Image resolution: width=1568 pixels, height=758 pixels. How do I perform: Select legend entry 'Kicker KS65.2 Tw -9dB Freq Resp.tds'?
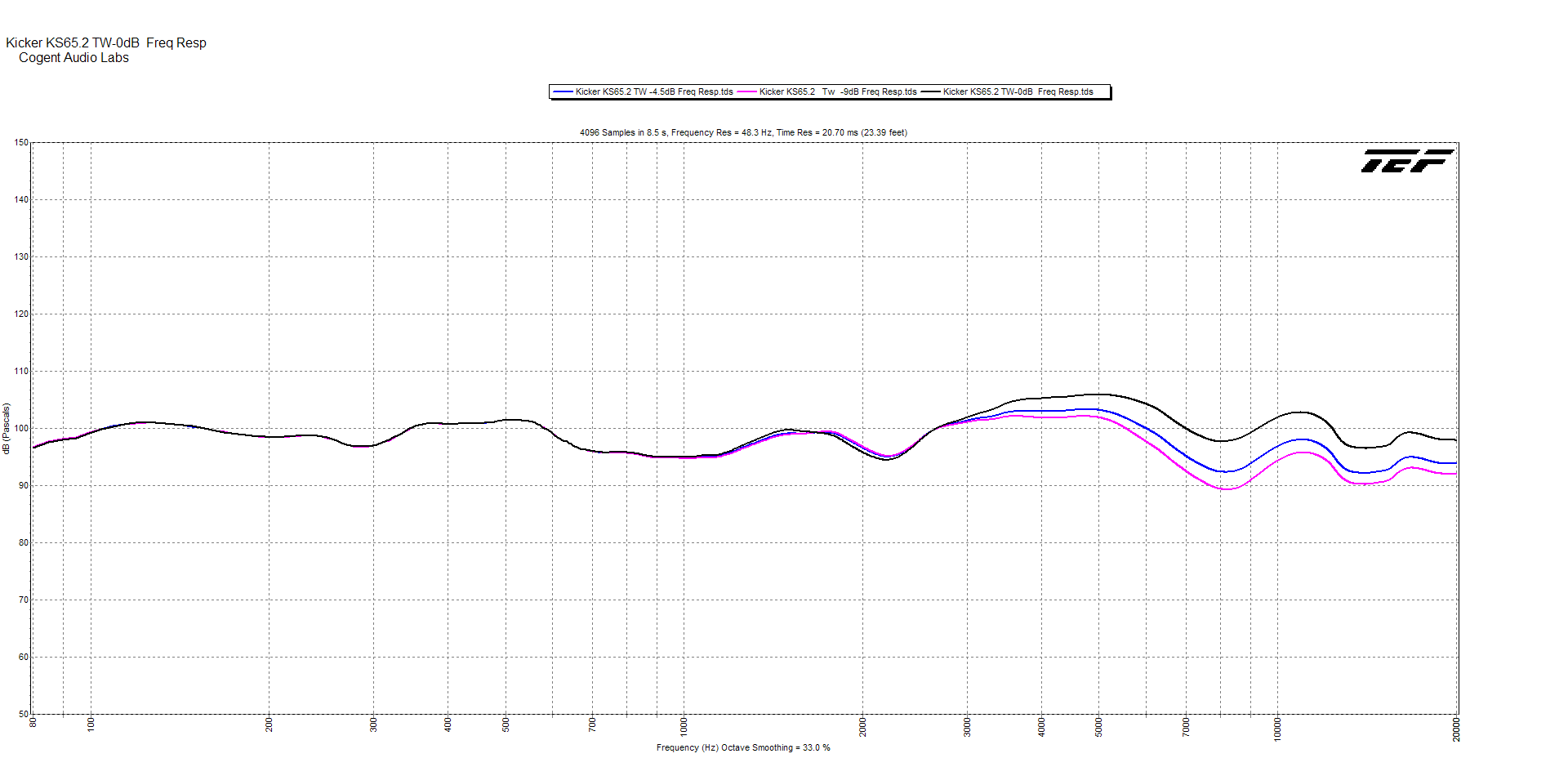click(x=838, y=91)
